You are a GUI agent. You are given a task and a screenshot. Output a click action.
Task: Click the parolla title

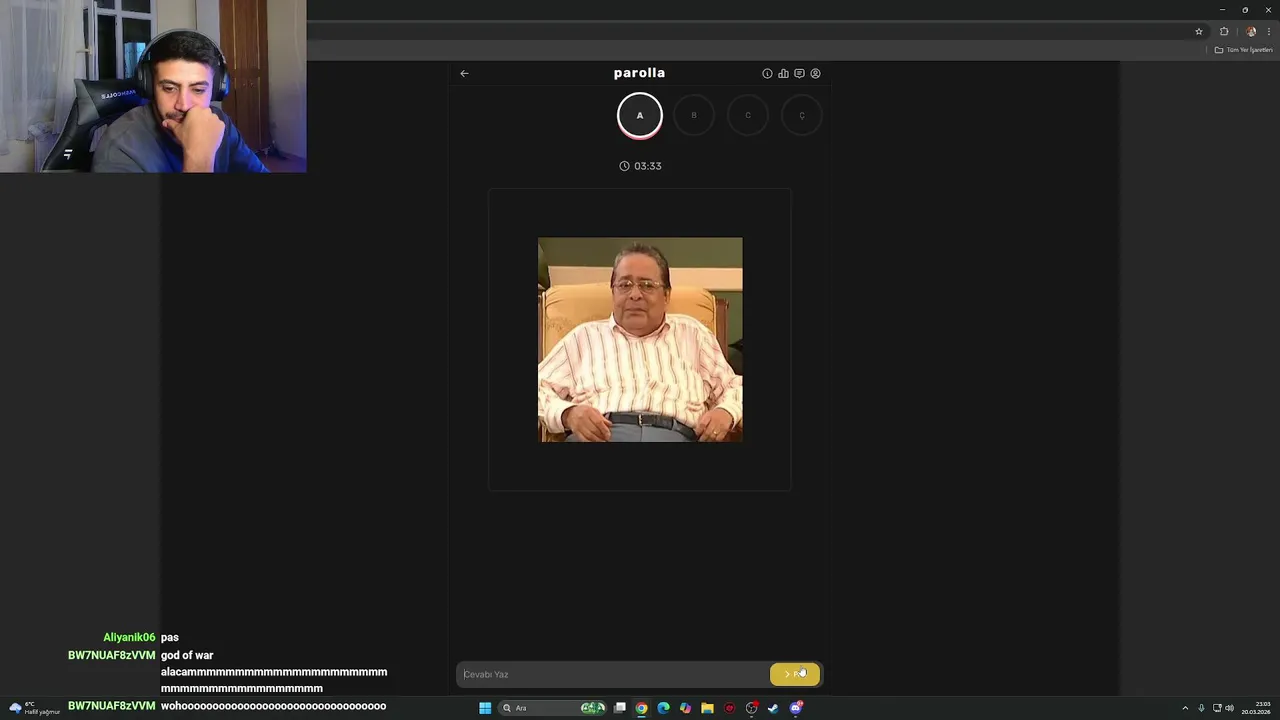pos(639,73)
